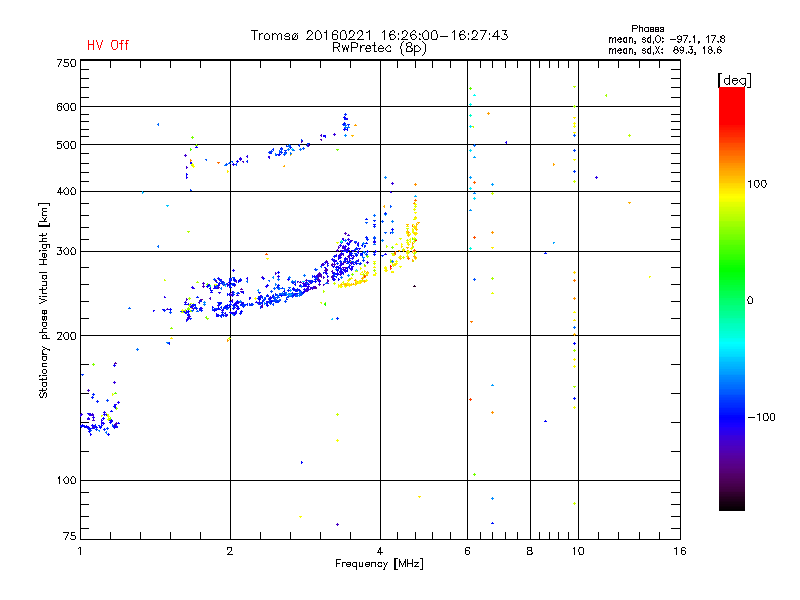Click the colorbar "100" degree label
The height and width of the screenshot is (600, 800).
[757, 184]
